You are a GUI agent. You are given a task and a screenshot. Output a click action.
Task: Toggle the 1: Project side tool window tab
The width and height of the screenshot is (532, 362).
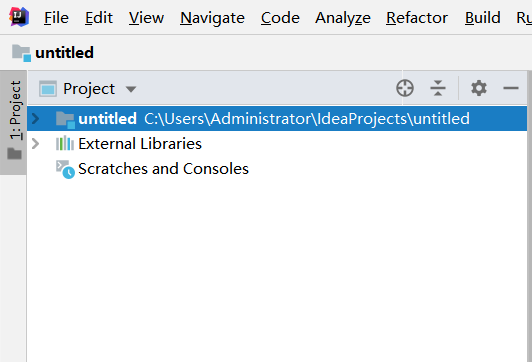[14, 122]
